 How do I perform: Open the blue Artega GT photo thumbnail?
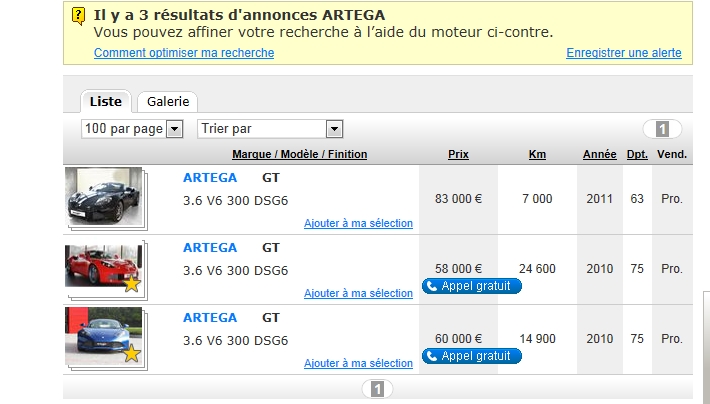pos(104,336)
